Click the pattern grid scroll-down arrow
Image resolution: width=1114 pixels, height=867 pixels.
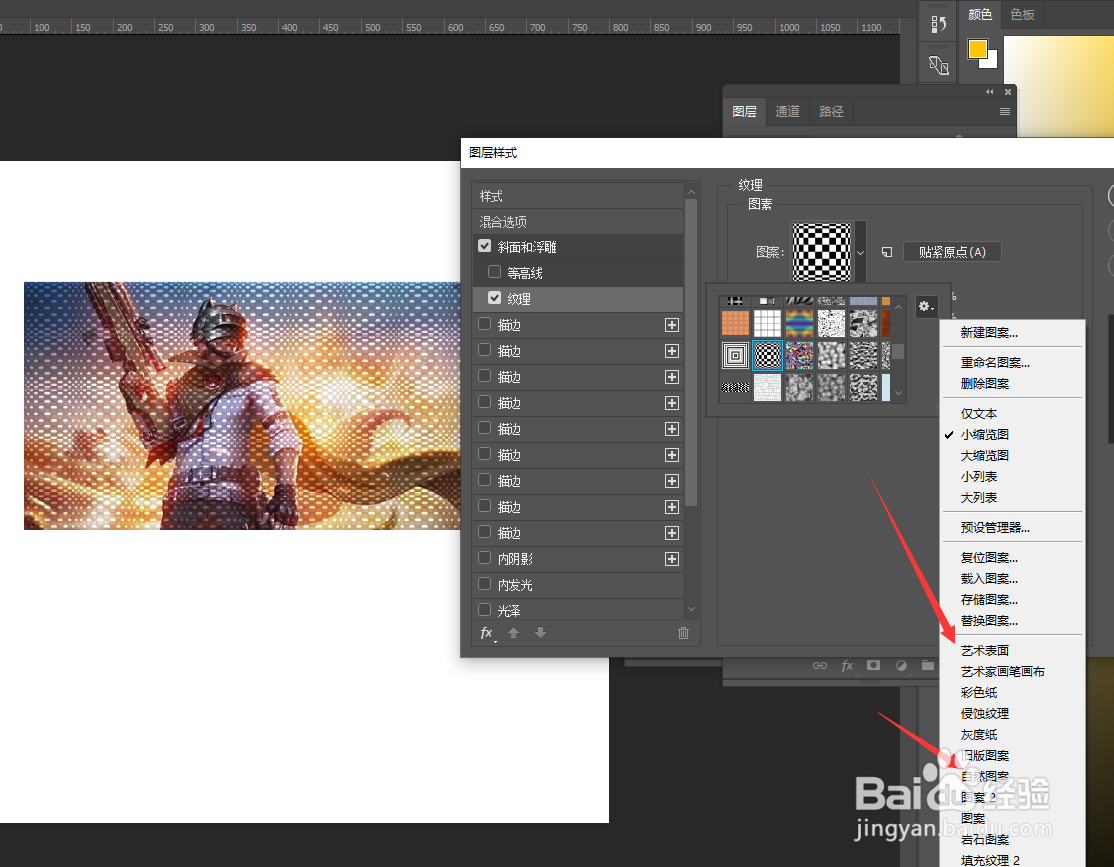point(899,393)
